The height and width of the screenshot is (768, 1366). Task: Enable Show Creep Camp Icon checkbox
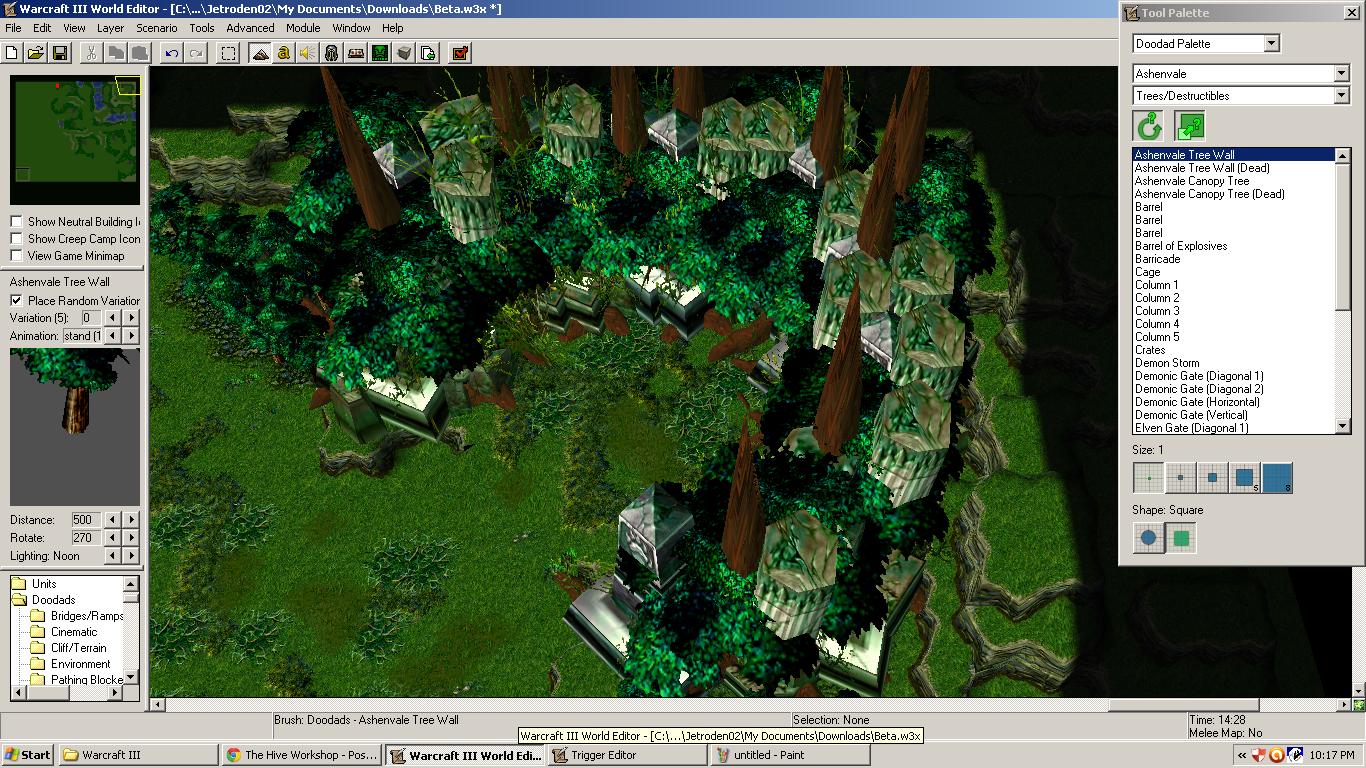click(17, 239)
